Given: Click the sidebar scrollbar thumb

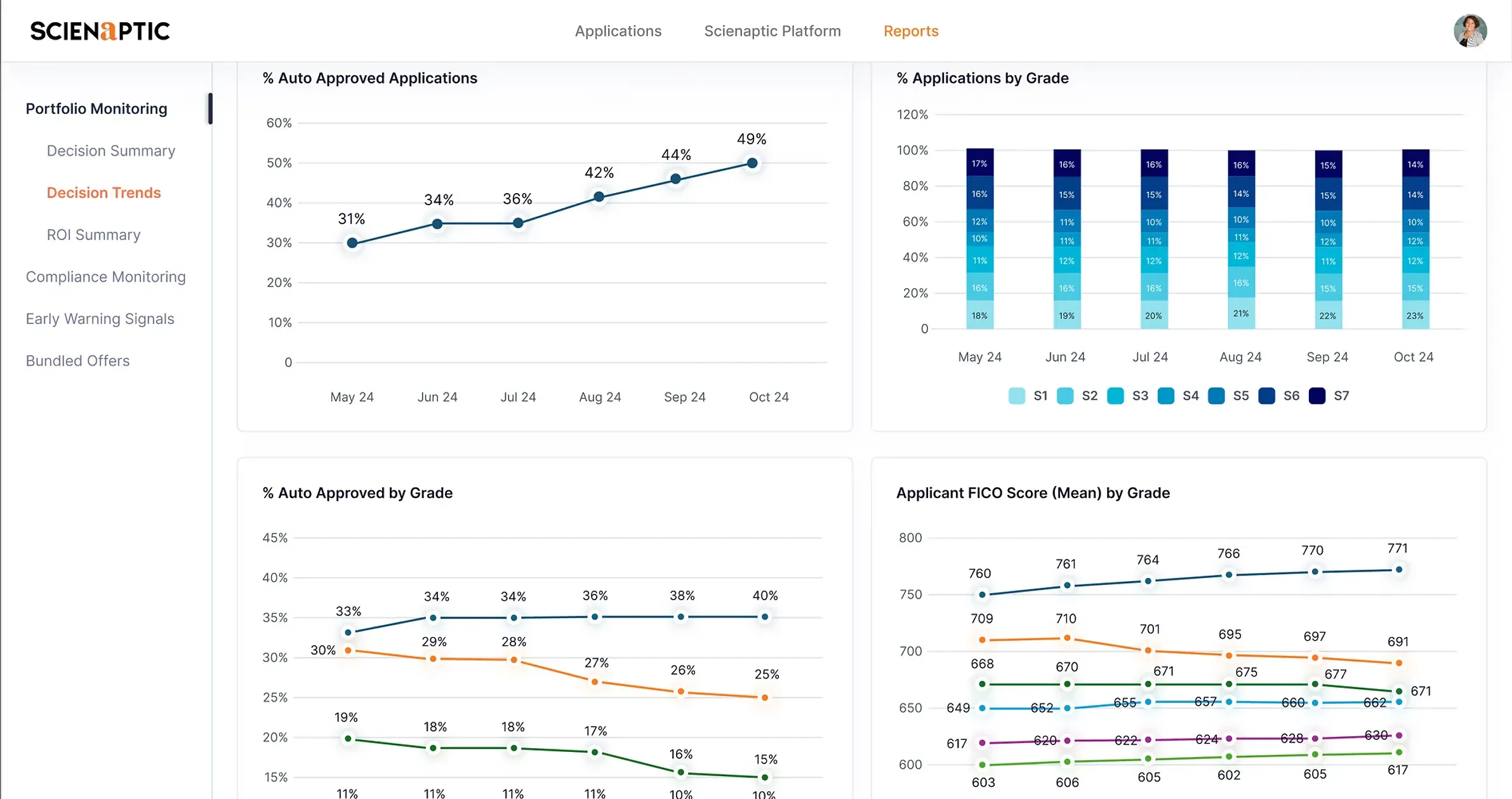Looking at the screenshot, I should pyautogui.click(x=210, y=109).
